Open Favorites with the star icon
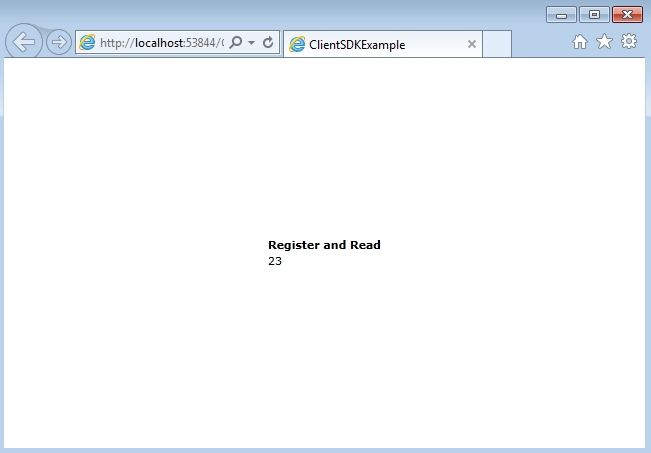651x453 pixels. point(604,41)
